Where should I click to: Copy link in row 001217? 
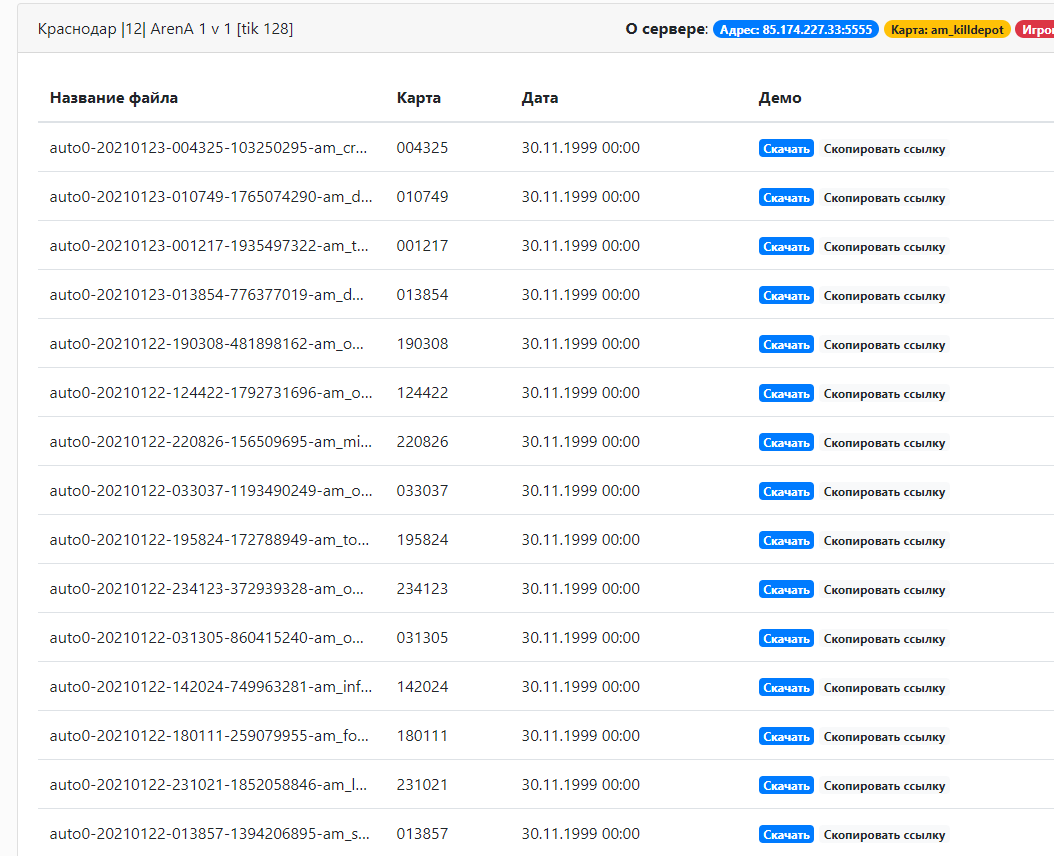click(884, 247)
